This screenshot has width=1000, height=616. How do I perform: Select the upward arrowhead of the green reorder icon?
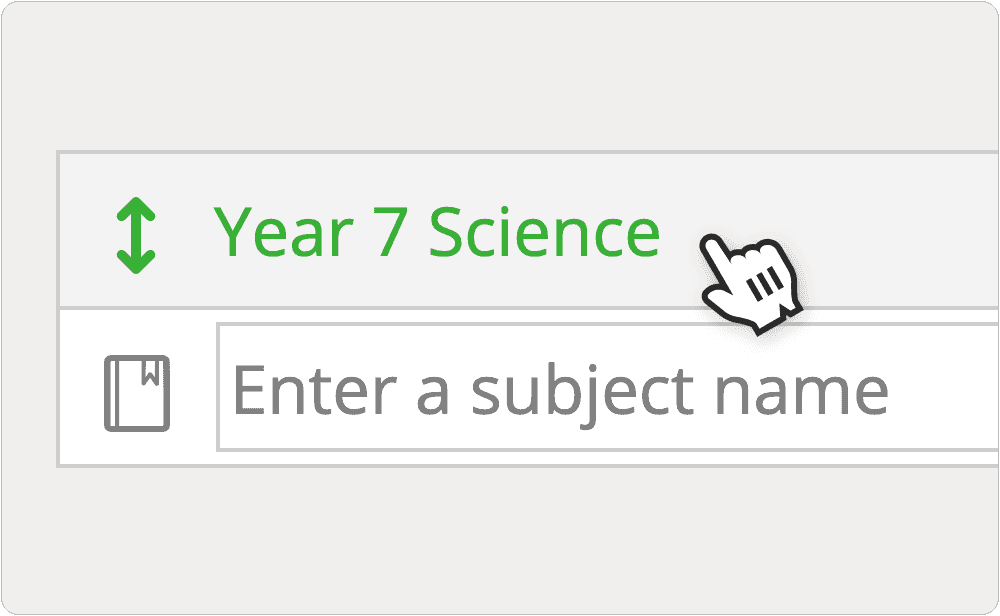[136, 209]
